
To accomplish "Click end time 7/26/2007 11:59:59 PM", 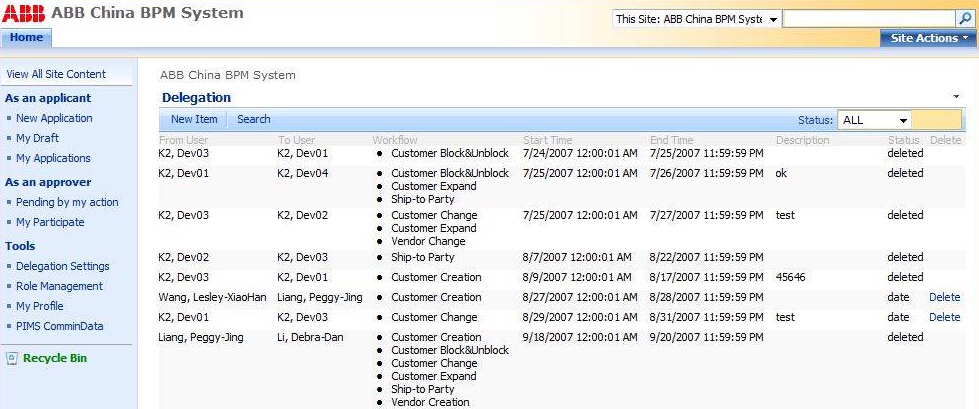I will (x=706, y=173).
